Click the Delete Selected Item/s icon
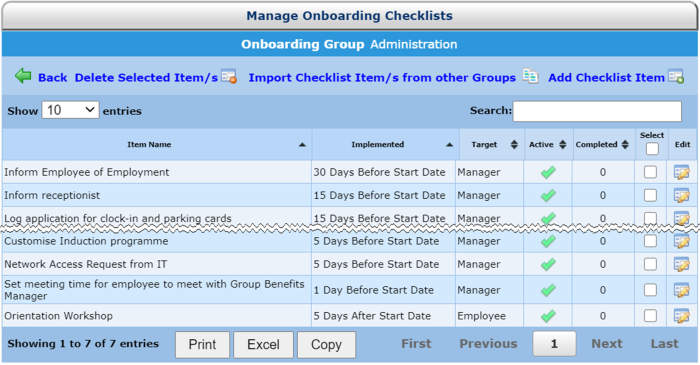 tap(229, 76)
